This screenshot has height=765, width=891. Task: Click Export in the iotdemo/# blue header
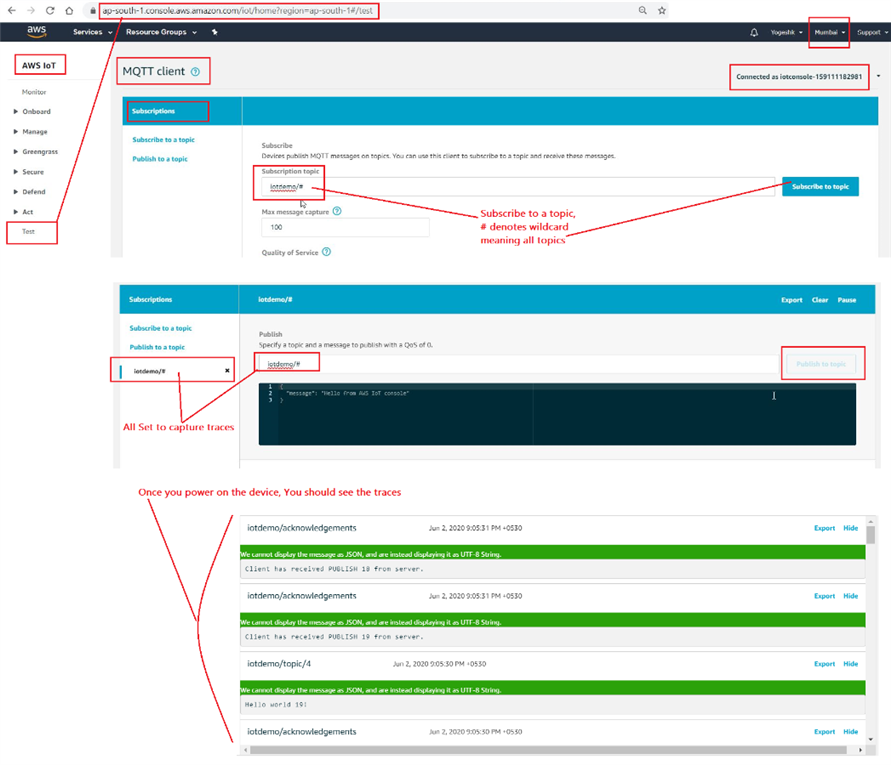point(792,300)
